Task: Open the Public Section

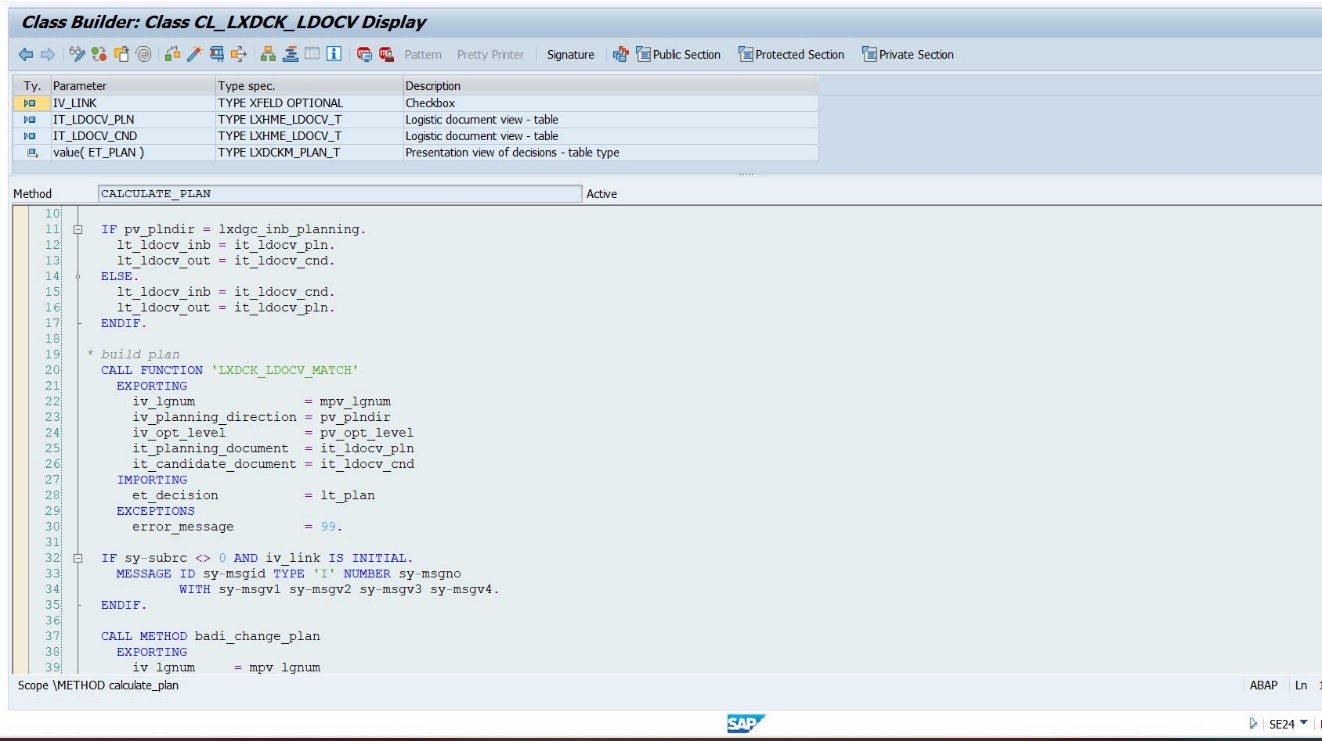Action: tap(678, 55)
